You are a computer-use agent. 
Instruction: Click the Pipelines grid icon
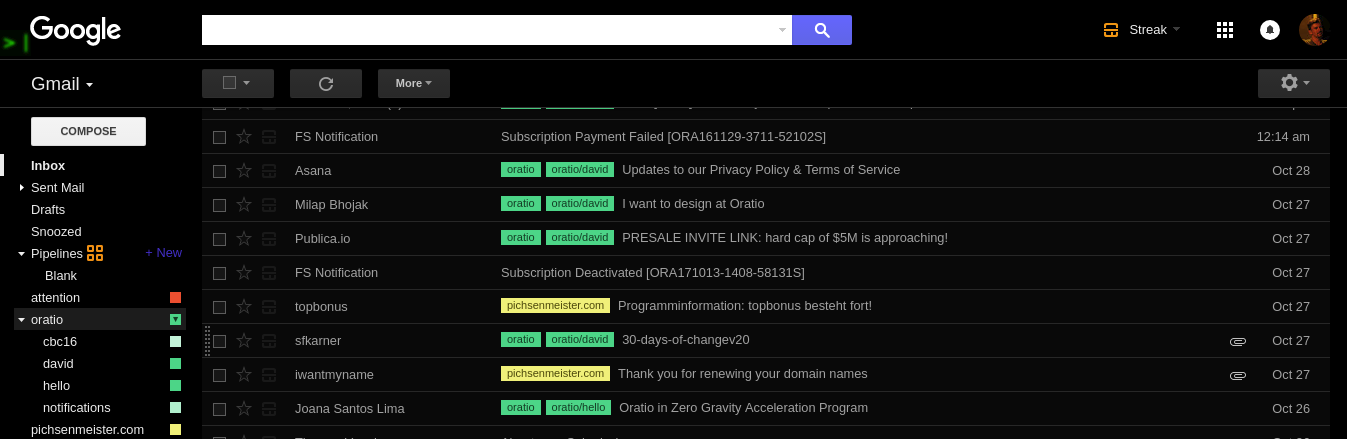[x=95, y=253]
